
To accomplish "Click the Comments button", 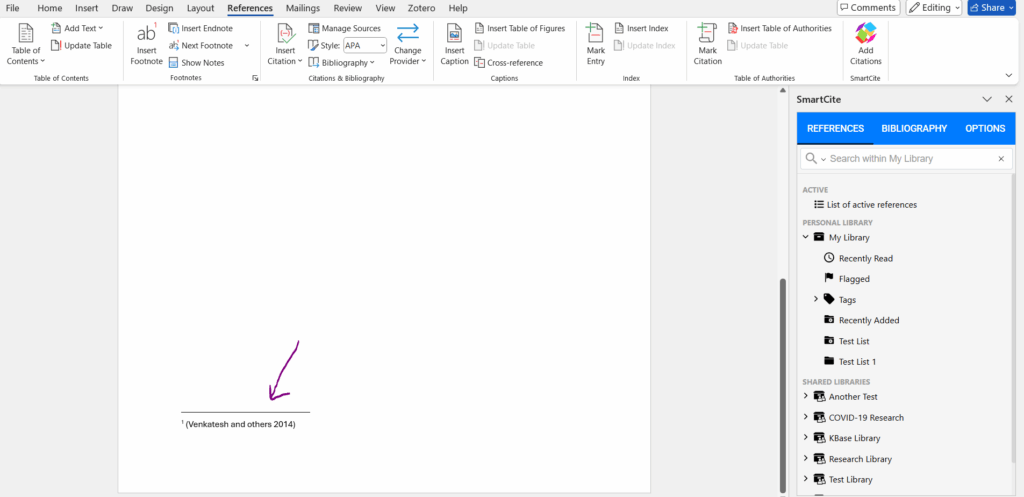I will pos(867,8).
